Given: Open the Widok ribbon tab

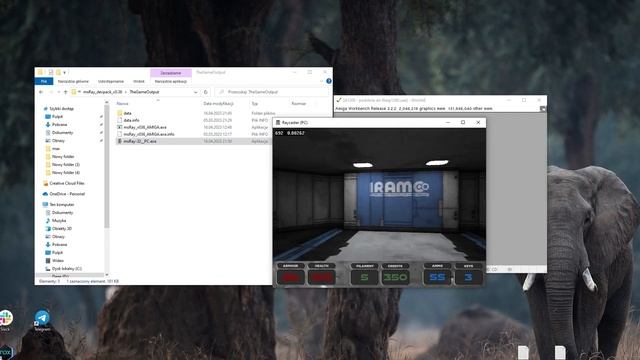Looking at the screenshot, I should click(139, 81).
